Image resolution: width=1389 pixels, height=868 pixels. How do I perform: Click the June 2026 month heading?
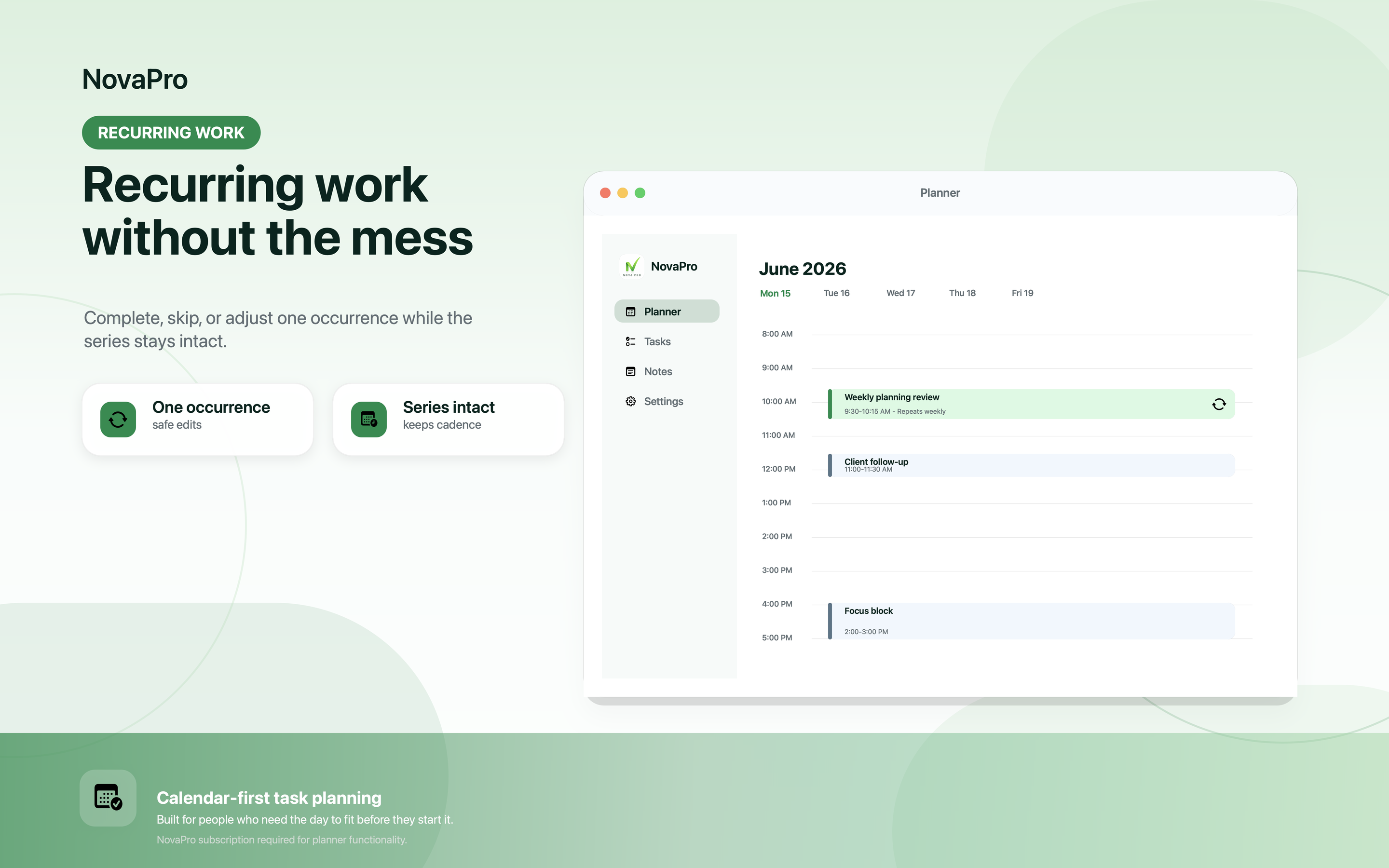pyautogui.click(x=803, y=269)
